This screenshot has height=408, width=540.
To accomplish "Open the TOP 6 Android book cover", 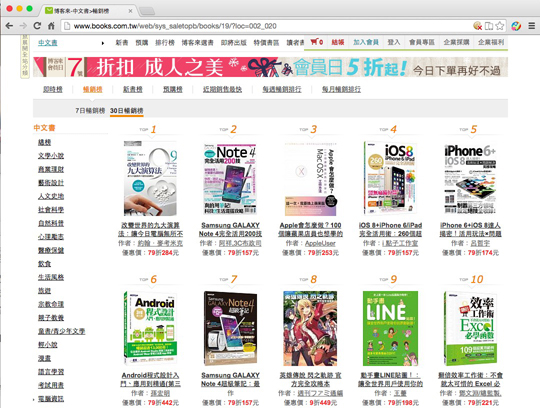I will click(x=150, y=328).
